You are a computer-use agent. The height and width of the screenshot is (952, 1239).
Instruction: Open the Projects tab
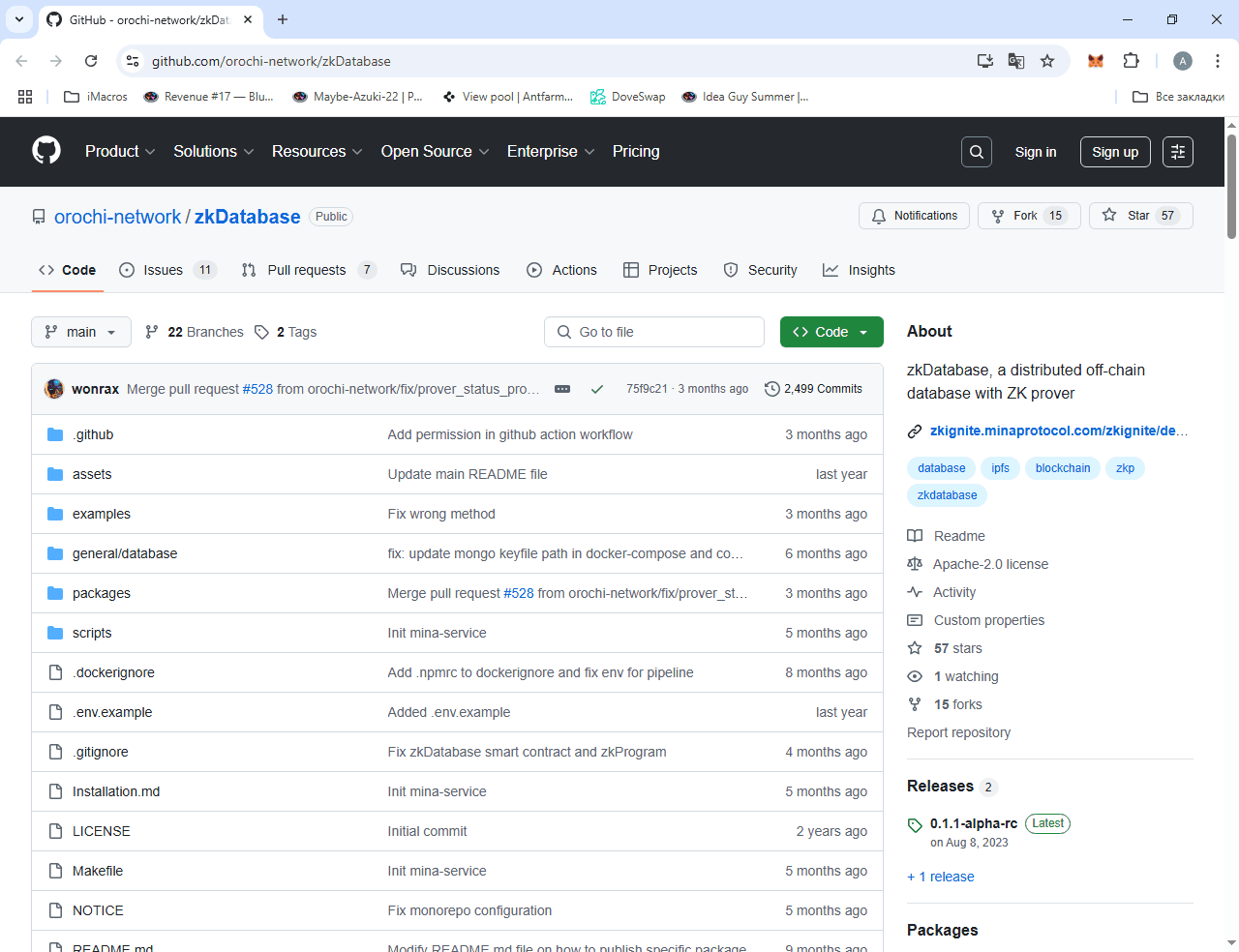(x=660, y=270)
